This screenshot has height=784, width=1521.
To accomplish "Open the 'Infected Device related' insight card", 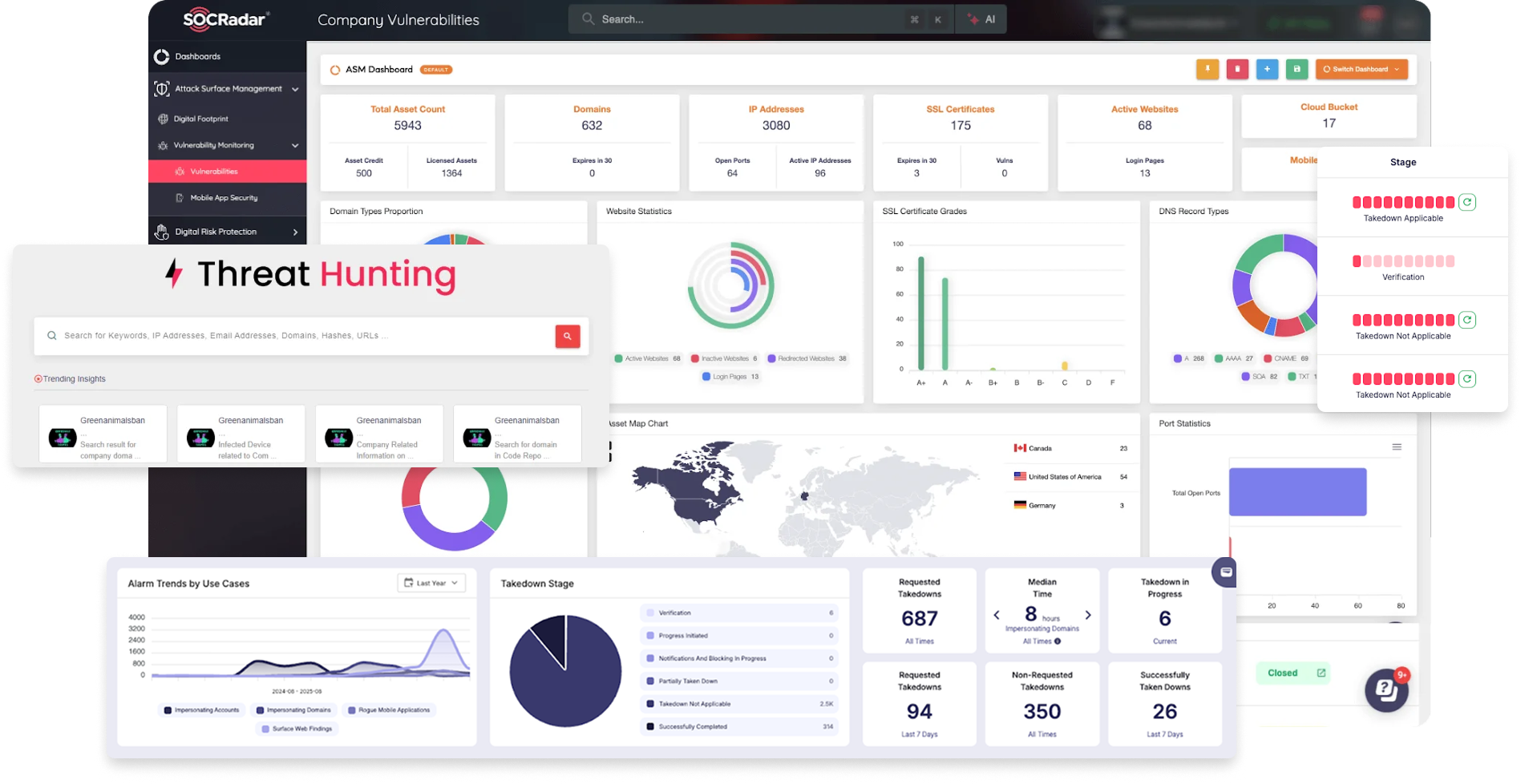I will (241, 434).
